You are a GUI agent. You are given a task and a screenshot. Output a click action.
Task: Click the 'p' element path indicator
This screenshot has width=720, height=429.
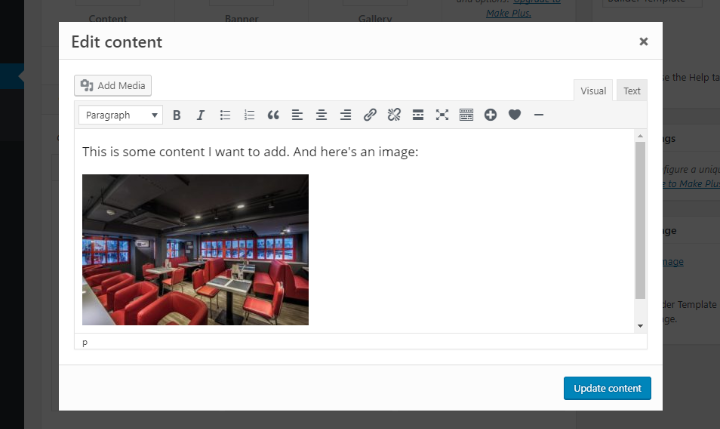(84, 342)
